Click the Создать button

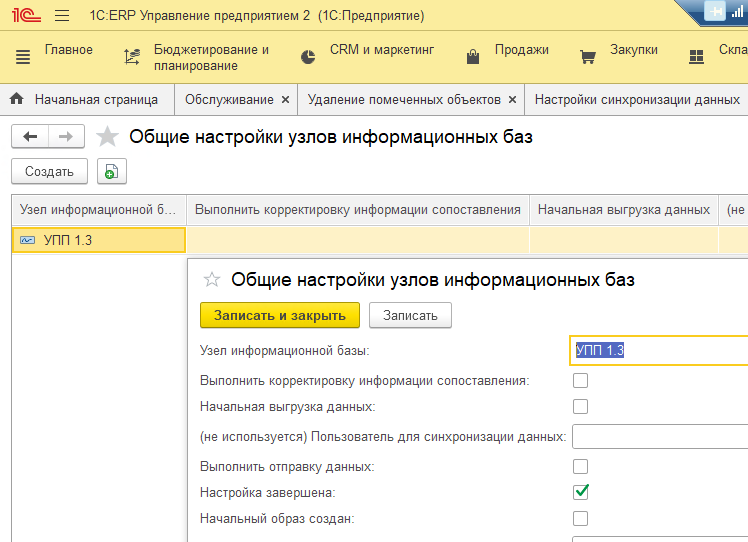(50, 171)
